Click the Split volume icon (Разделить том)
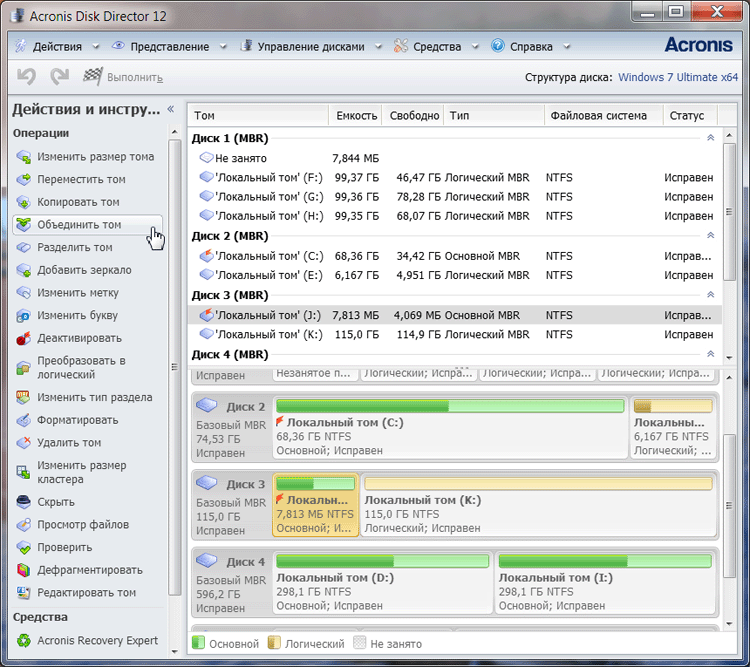The height and width of the screenshot is (667, 750). [x=23, y=247]
